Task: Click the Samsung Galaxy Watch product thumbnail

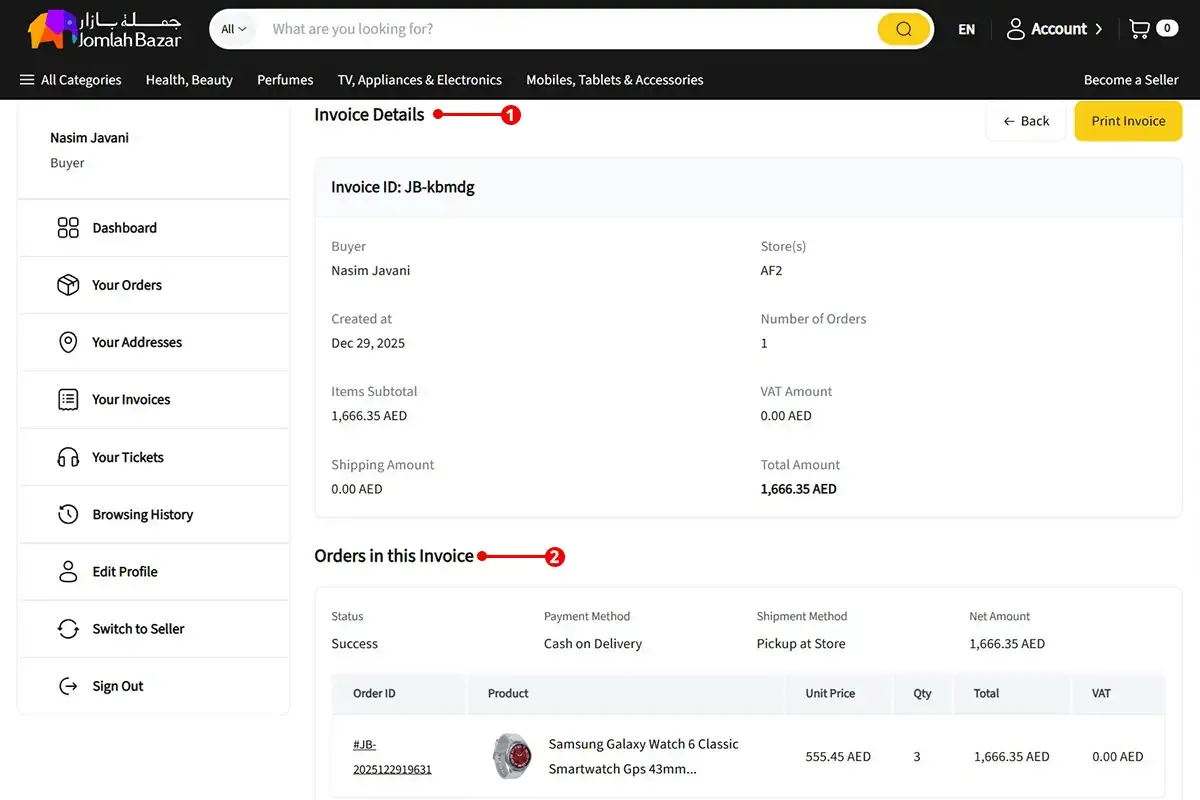Action: tap(513, 756)
